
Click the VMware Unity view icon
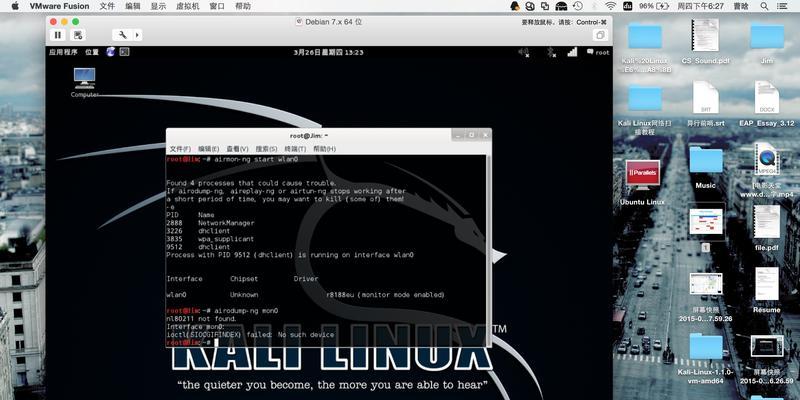tap(600, 35)
